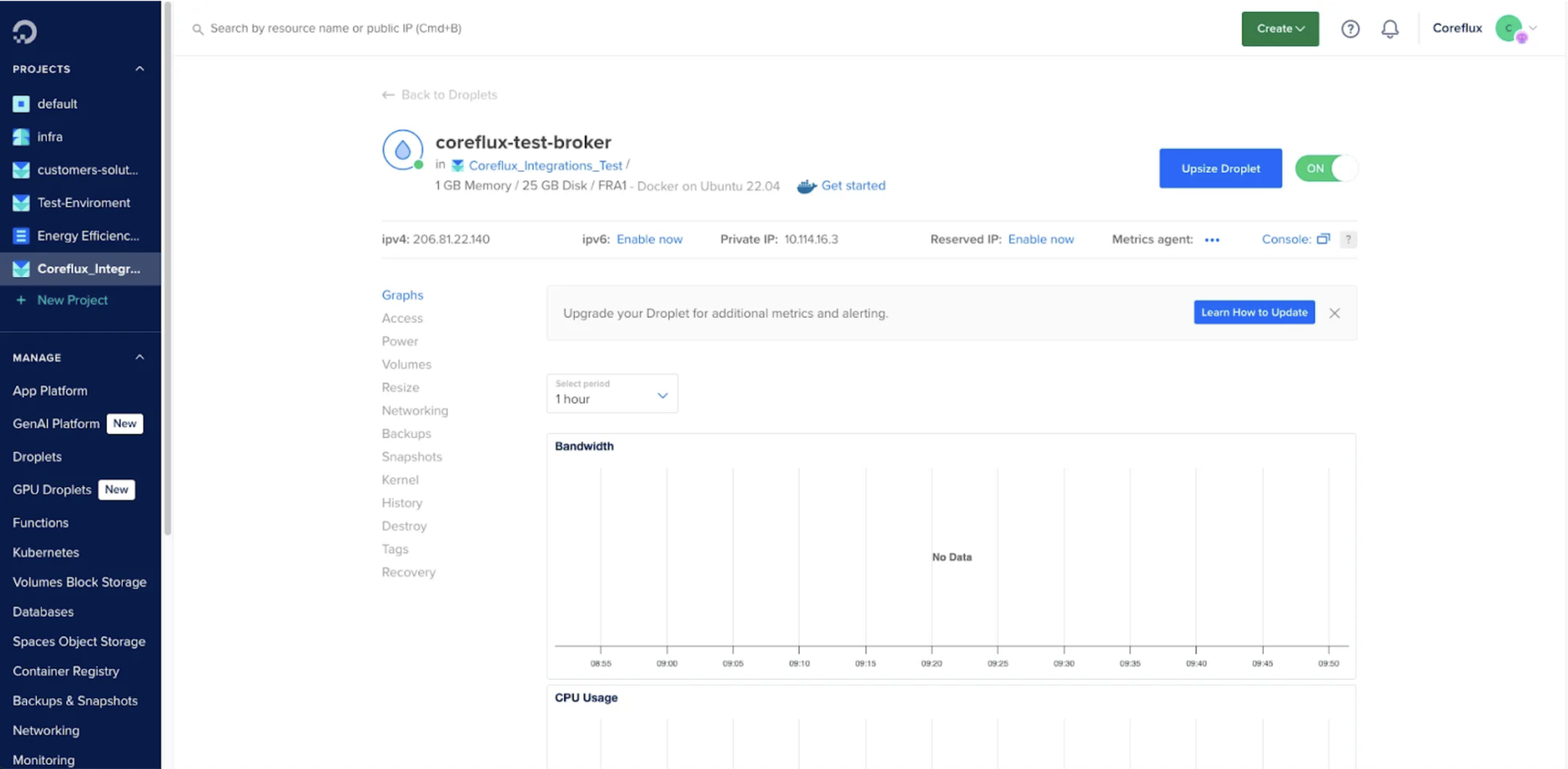Select the Backups tab
The width and height of the screenshot is (1568, 769).
coord(406,434)
